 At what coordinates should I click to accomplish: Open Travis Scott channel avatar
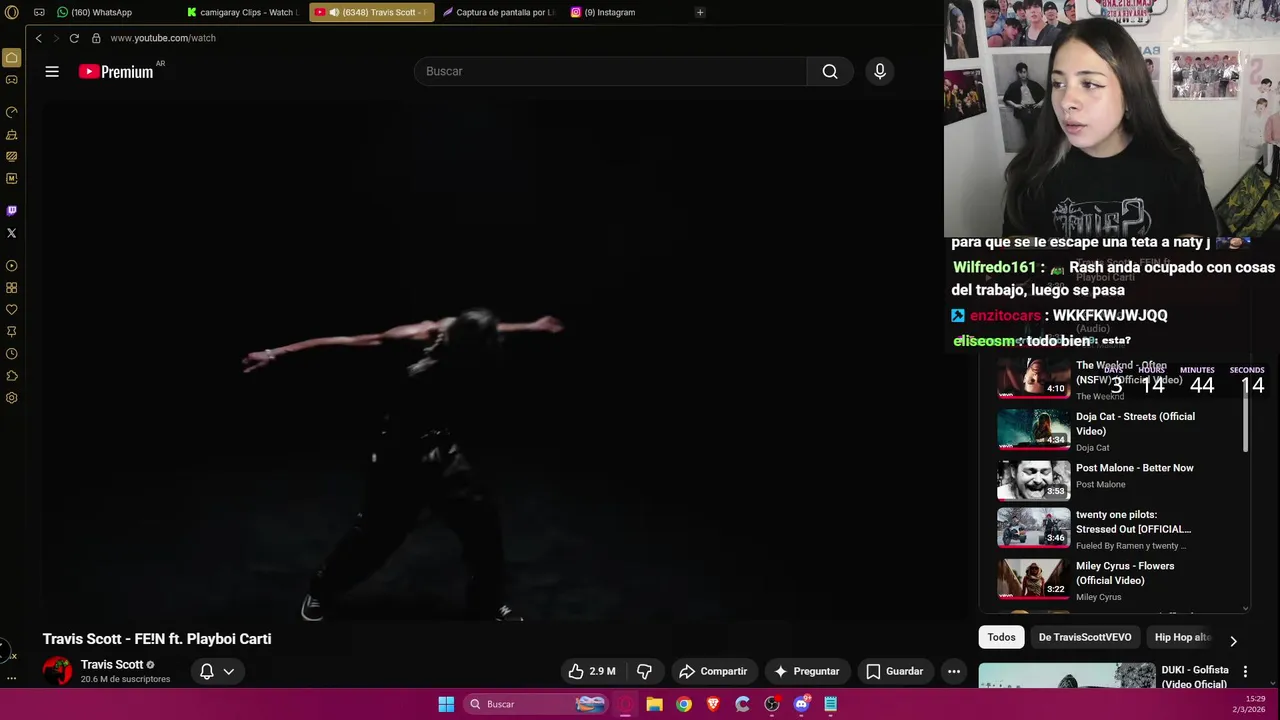(58, 671)
